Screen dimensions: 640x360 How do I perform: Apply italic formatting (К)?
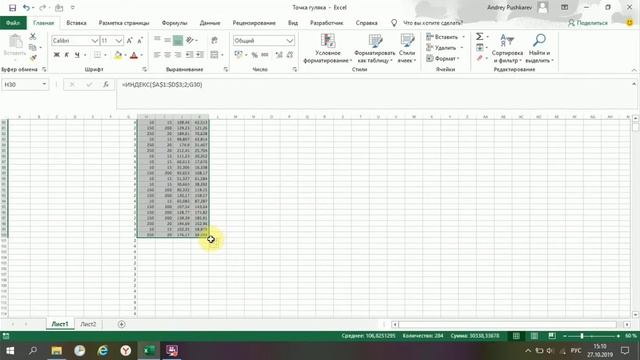coord(67,55)
